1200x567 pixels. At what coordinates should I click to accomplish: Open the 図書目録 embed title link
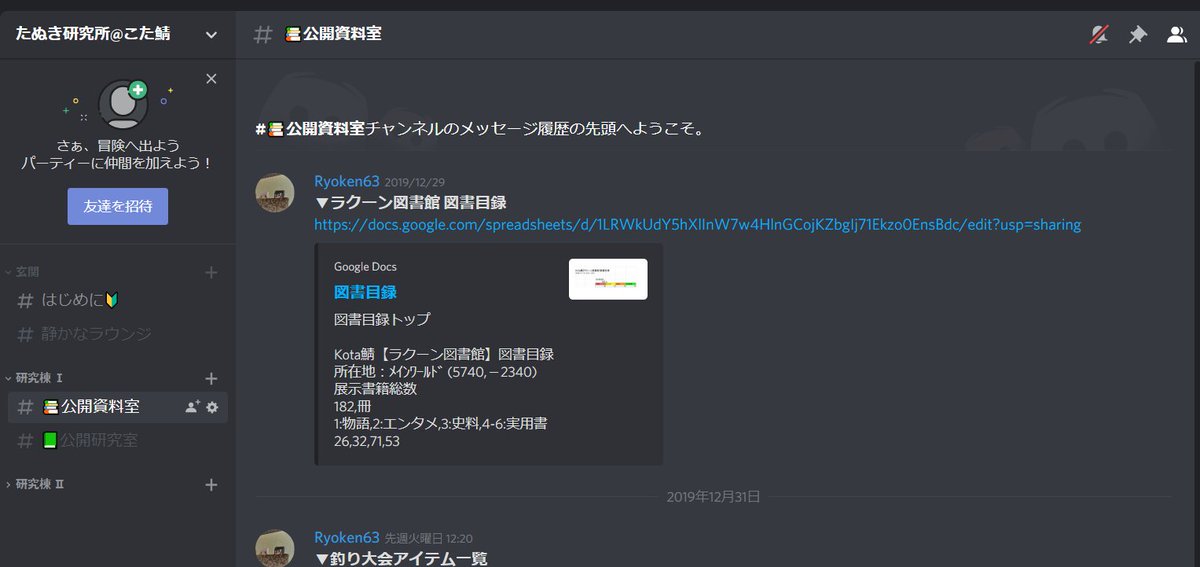365,292
